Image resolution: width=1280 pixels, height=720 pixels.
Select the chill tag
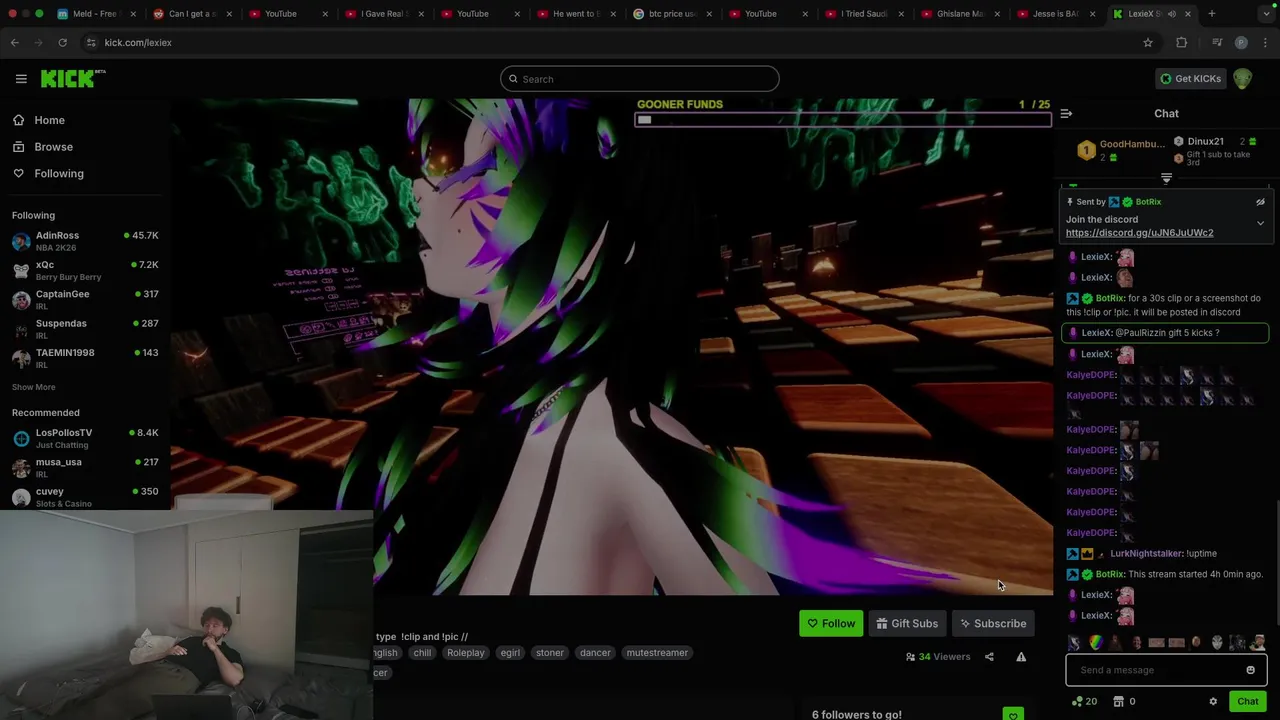422,653
